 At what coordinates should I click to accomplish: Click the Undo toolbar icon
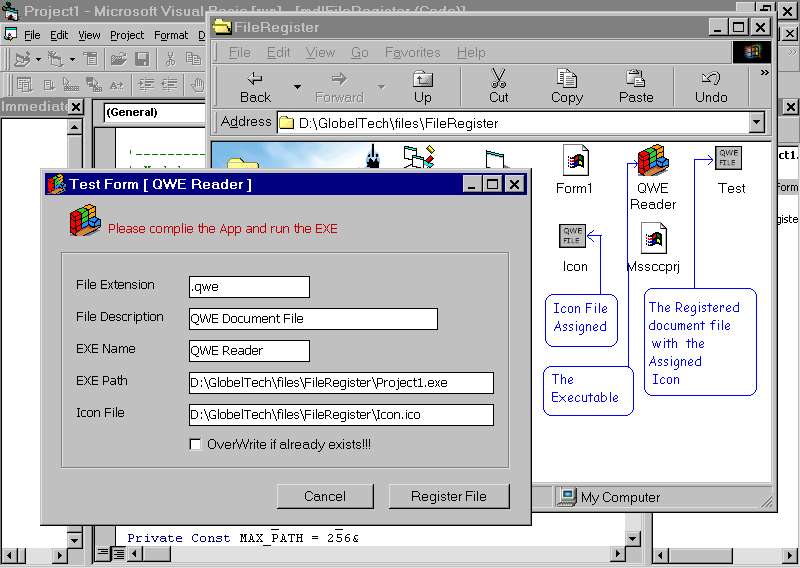click(x=711, y=79)
